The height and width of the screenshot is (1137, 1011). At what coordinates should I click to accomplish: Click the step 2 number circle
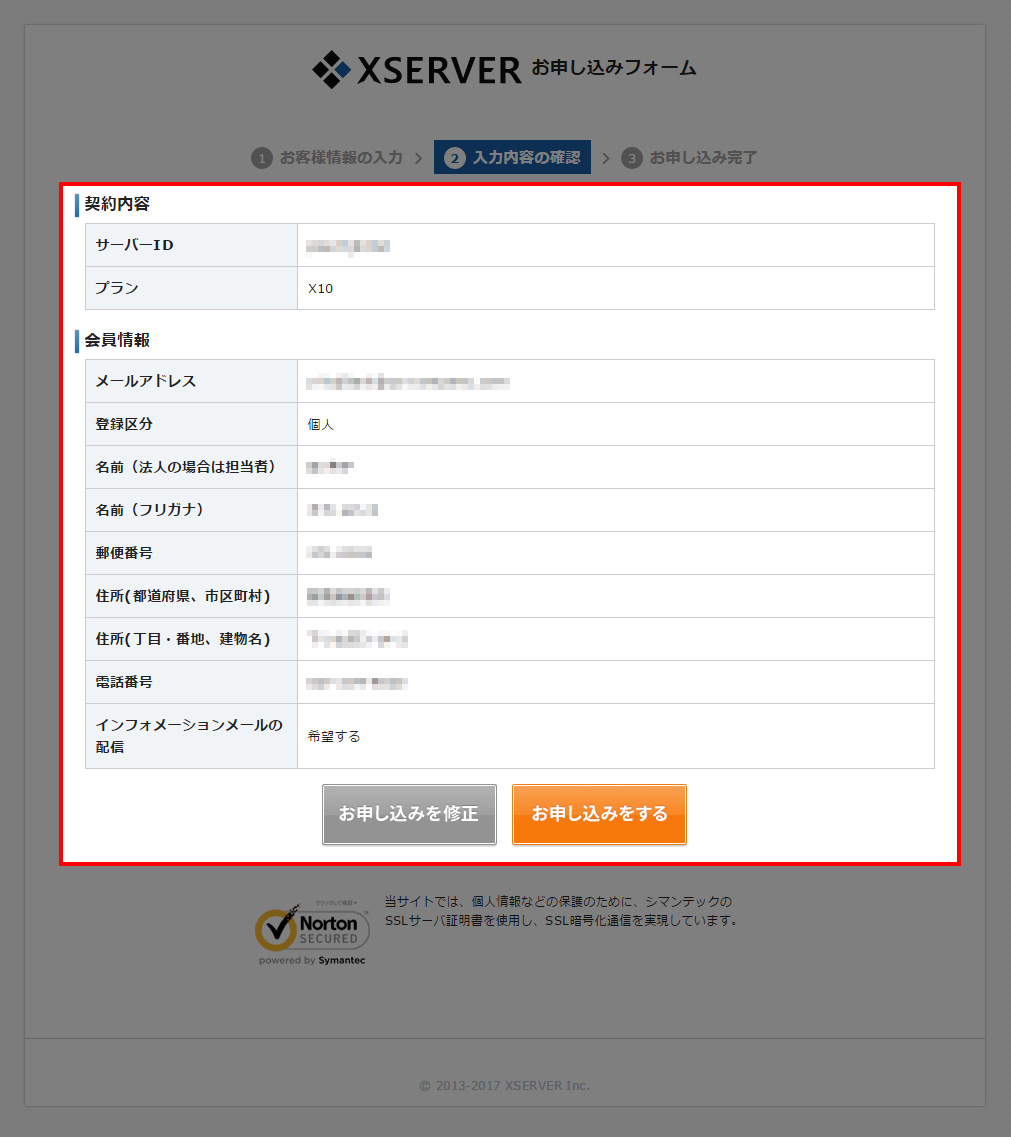[455, 158]
